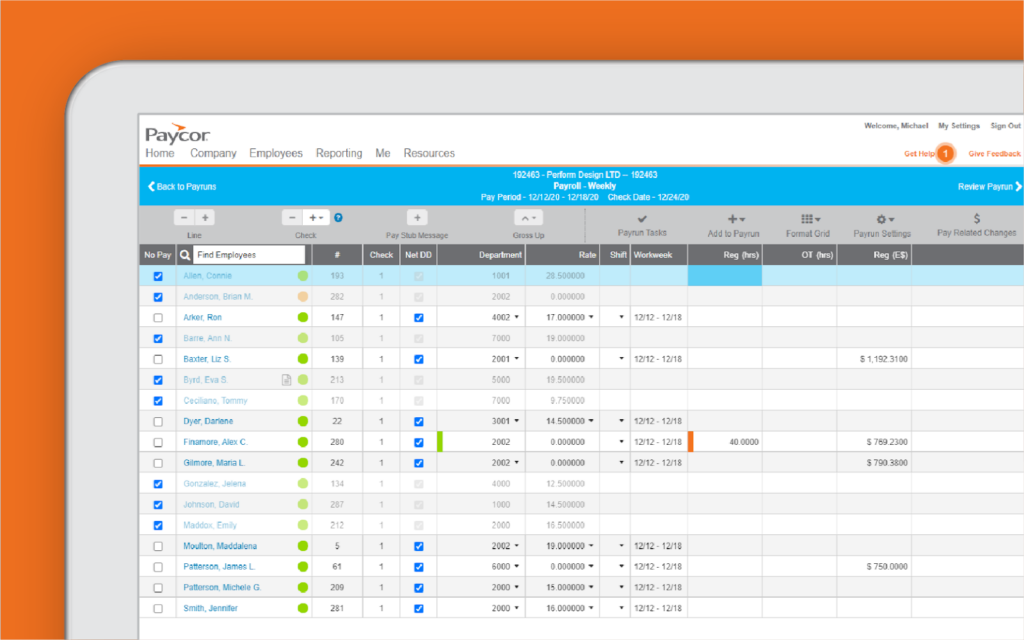Open the Format Grid icon
This screenshot has width=1024, height=640.
pos(808,216)
